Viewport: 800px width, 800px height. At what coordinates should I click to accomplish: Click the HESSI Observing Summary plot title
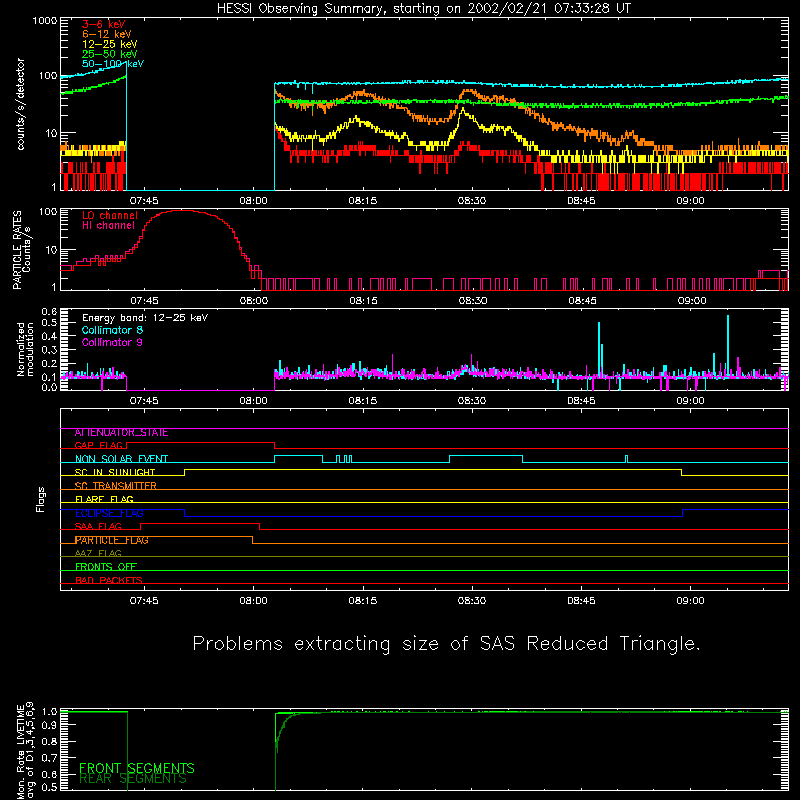click(x=424, y=9)
